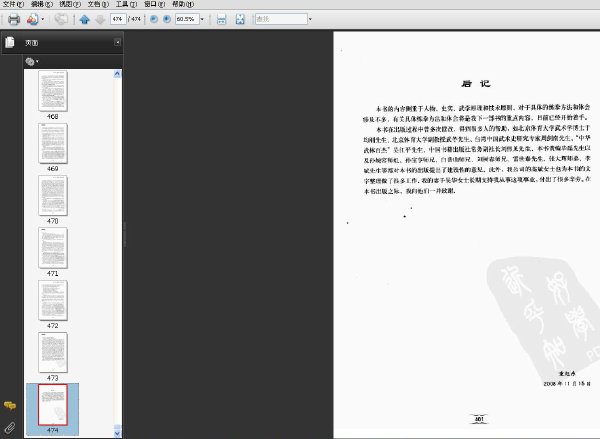Go to the previous page with the blue up arrow
This screenshot has width=600, height=439.
point(85,19)
